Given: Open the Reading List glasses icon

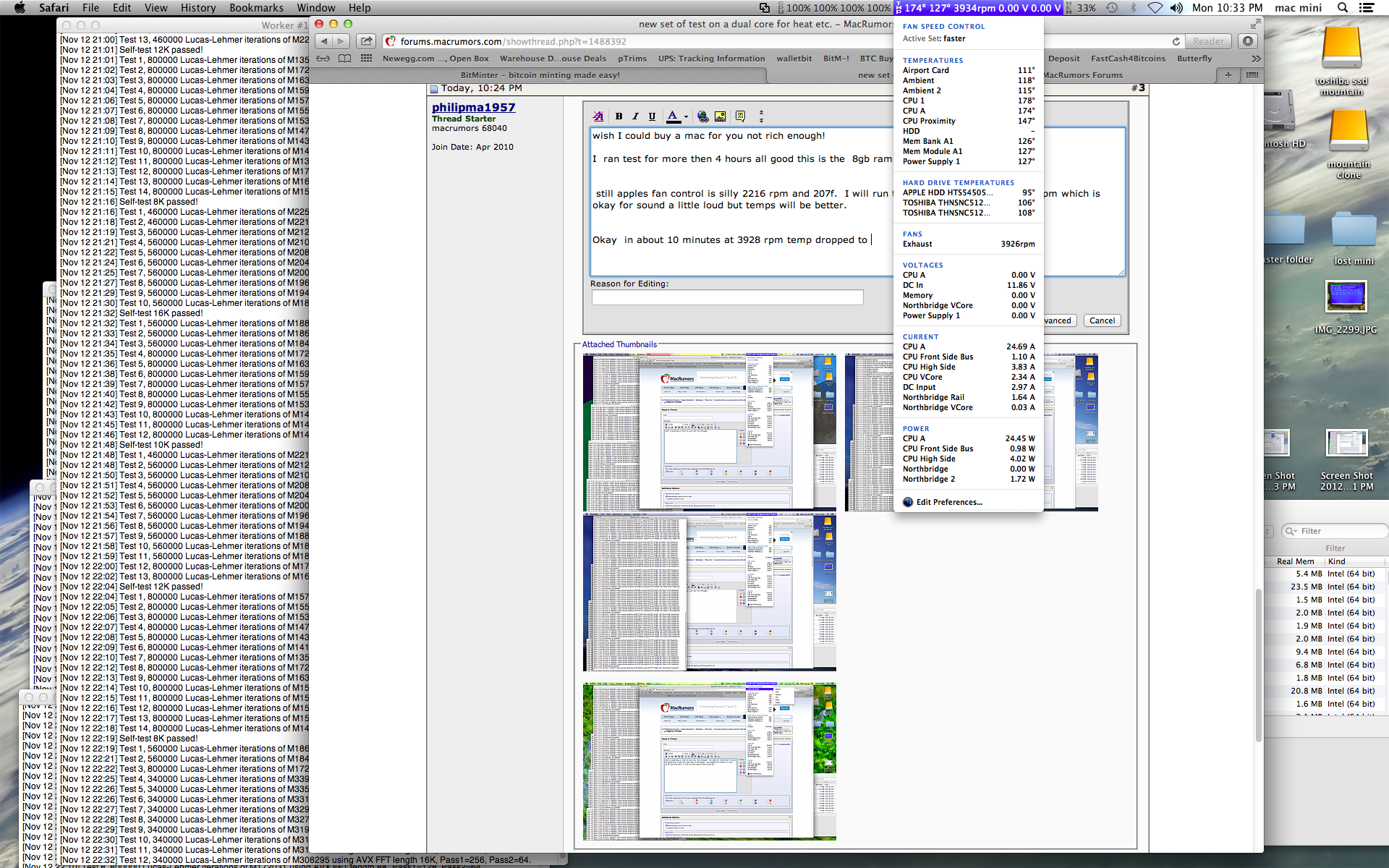Looking at the screenshot, I should 323,59.
